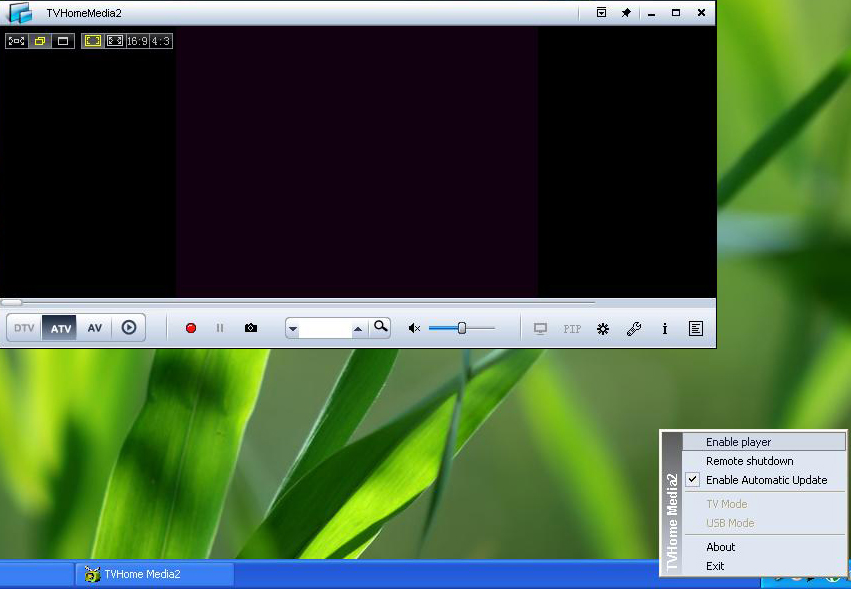Image resolution: width=851 pixels, height=589 pixels.
Task: Toggle PIP picture-in-picture mode
Action: (571, 328)
